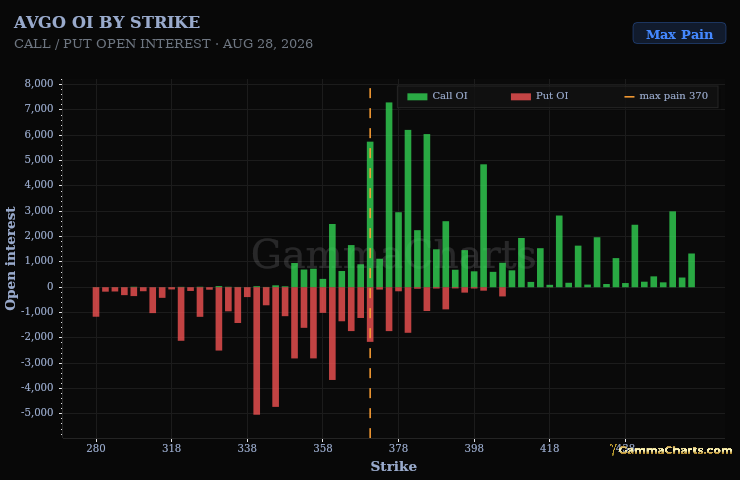
Task: Click the 318 strike axis label
Action: [171, 448]
